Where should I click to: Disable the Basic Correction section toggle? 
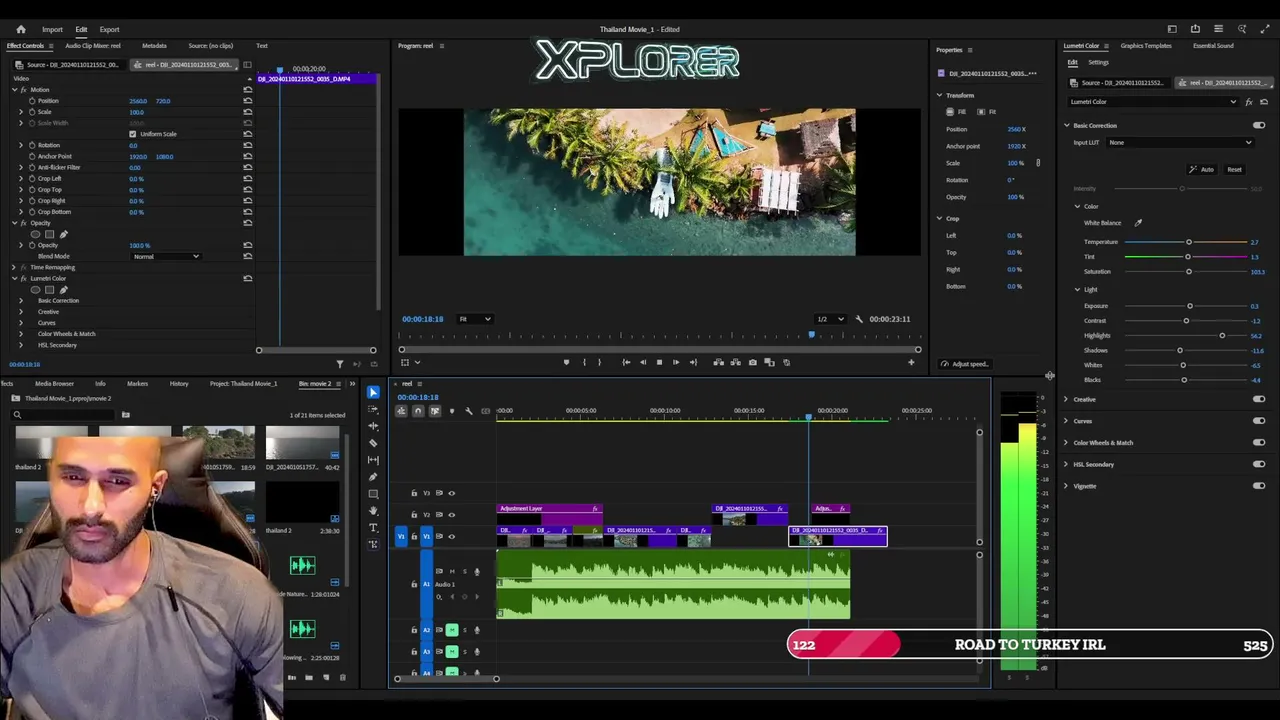pos(1259,125)
